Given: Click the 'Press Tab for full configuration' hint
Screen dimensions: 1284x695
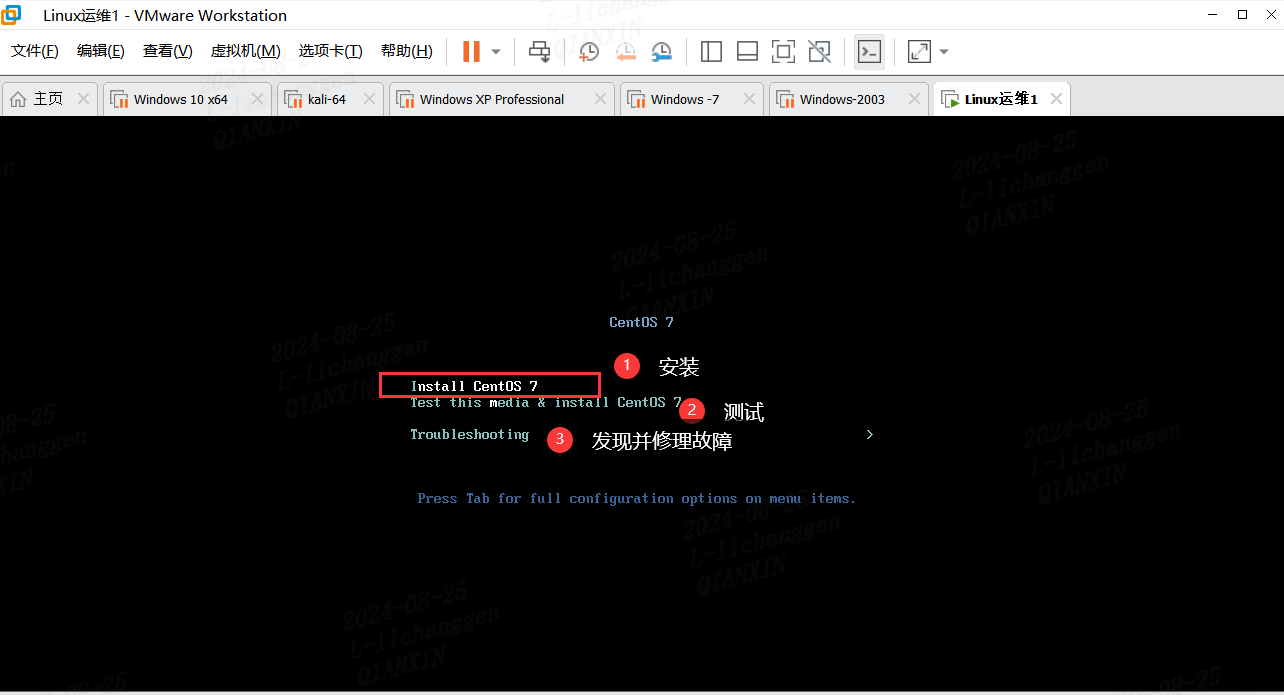Looking at the screenshot, I should click(x=636, y=498).
